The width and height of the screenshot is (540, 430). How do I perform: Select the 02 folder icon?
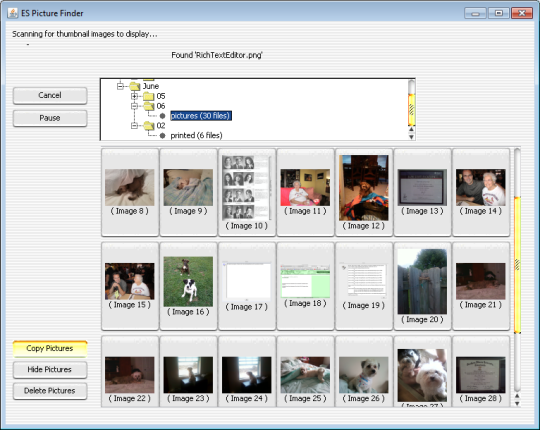point(148,126)
